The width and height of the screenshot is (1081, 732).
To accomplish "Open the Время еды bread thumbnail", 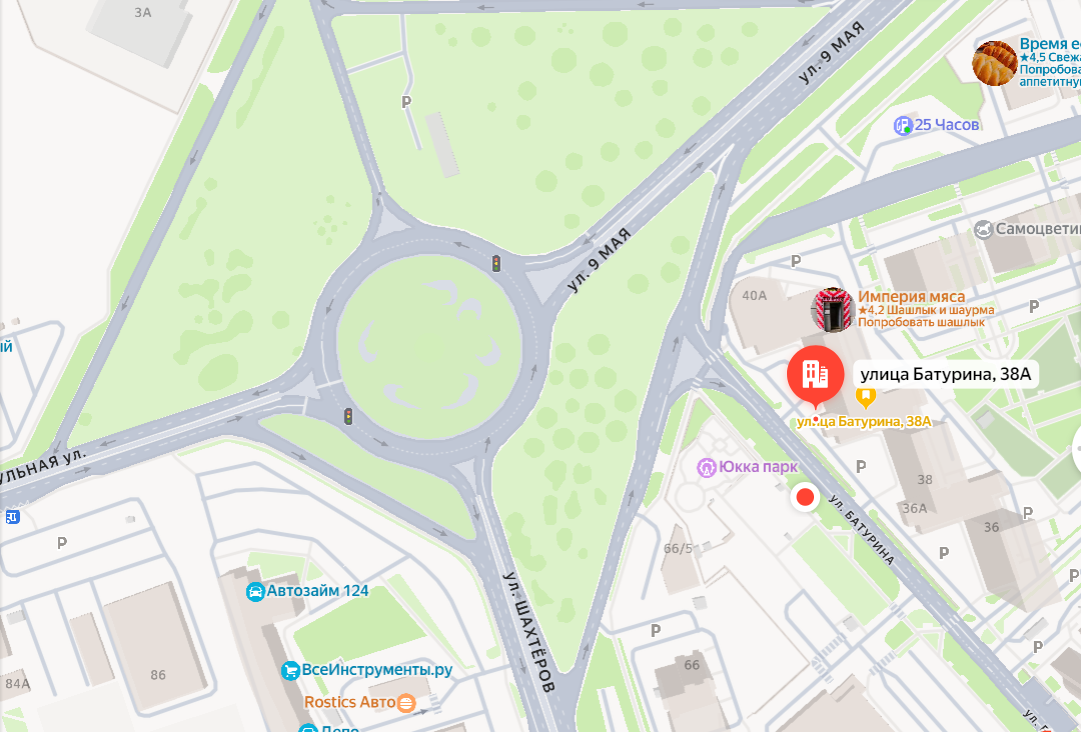I will pos(995,63).
